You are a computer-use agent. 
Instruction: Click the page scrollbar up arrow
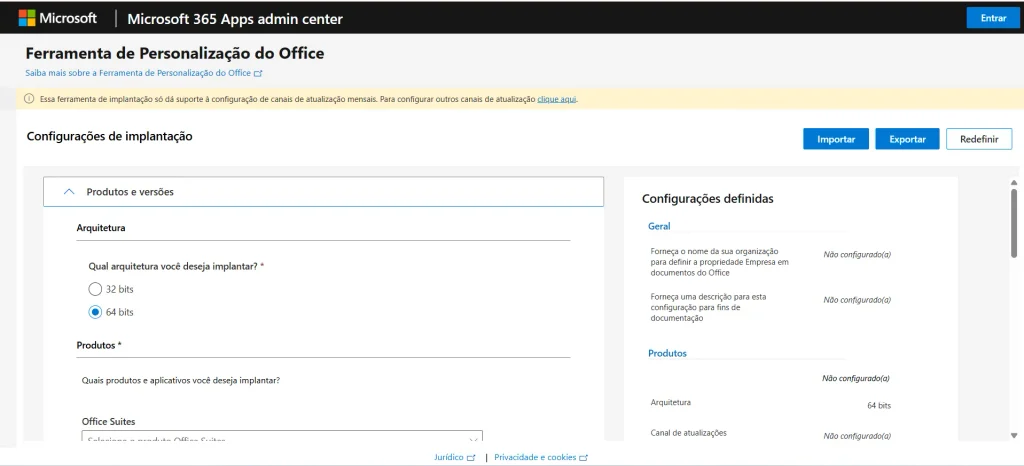click(x=1014, y=183)
